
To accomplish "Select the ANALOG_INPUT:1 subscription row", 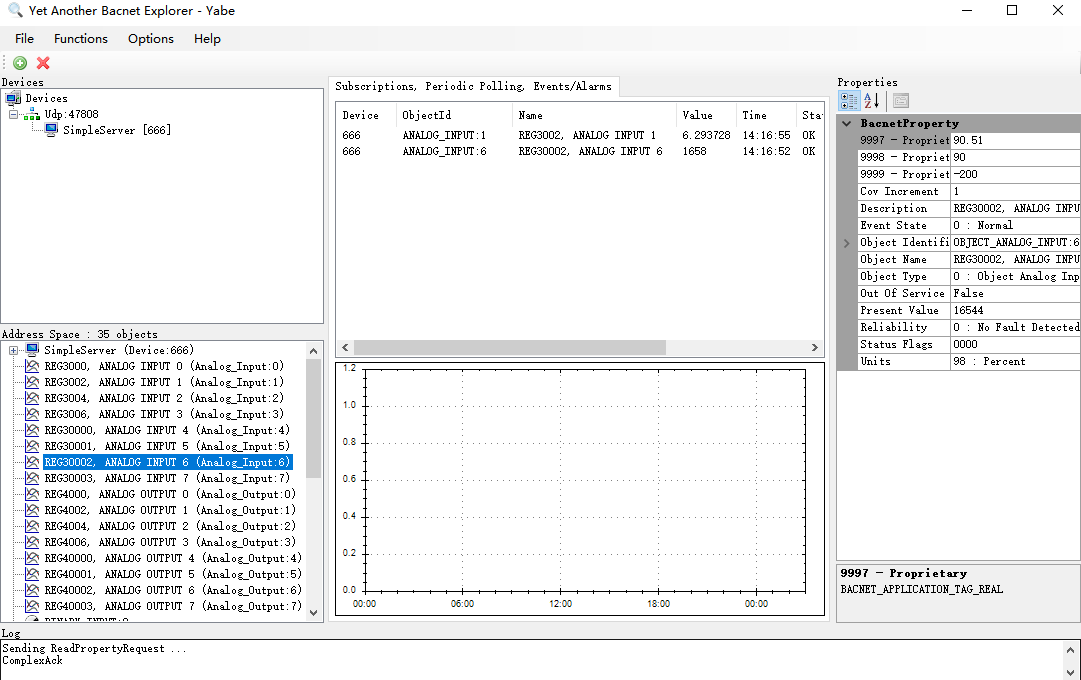I will pyautogui.click(x=579, y=135).
